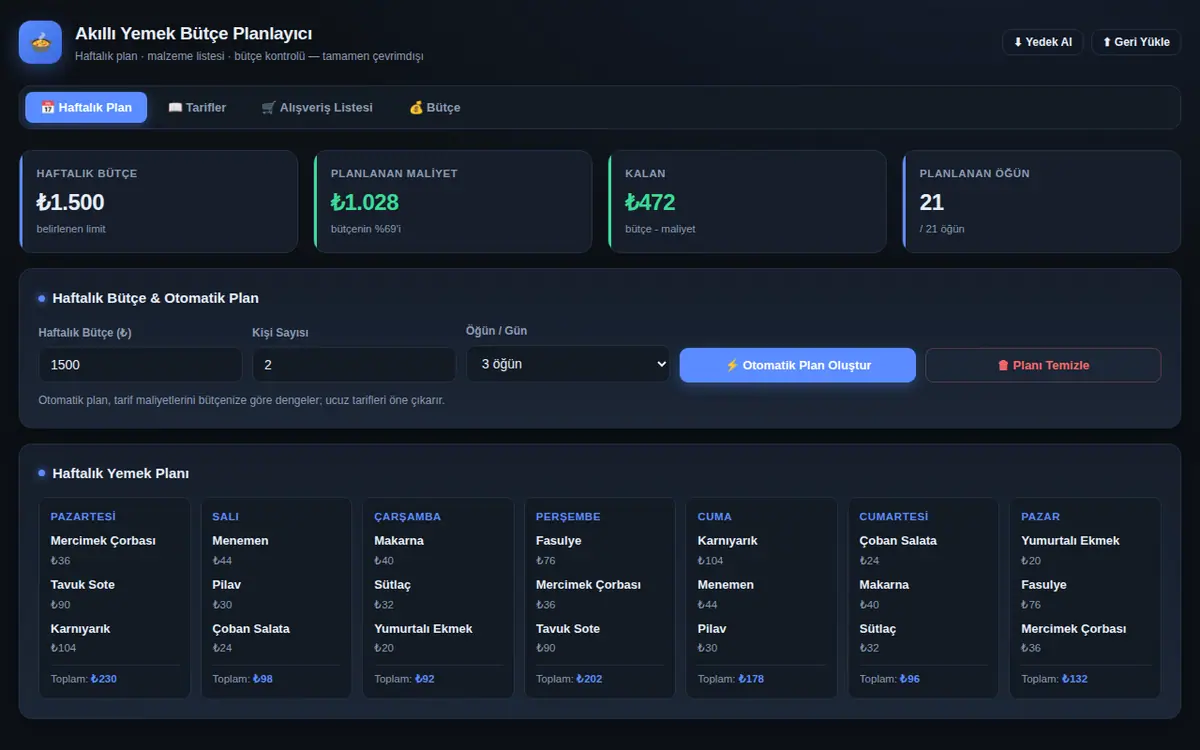Select Cumartesi's Sütlaç meal
1200x750 pixels.
click(x=879, y=629)
